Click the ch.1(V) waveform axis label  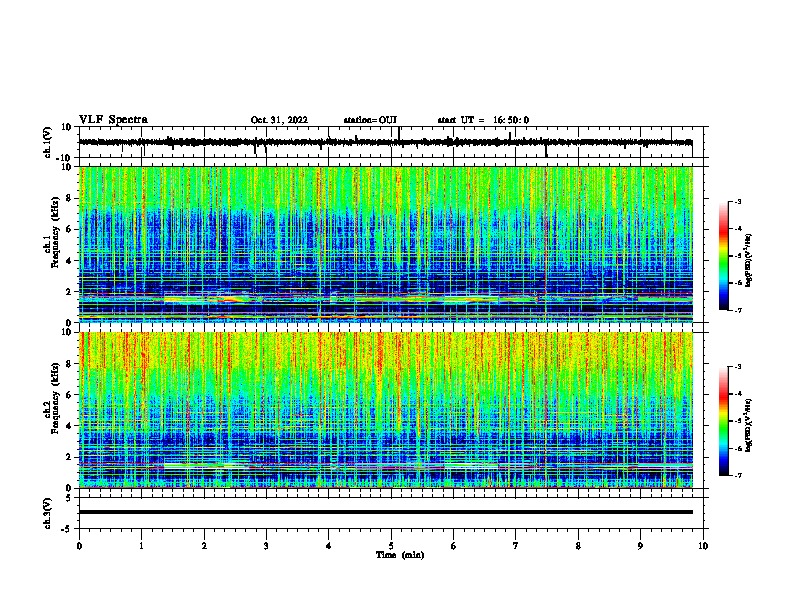coord(48,142)
